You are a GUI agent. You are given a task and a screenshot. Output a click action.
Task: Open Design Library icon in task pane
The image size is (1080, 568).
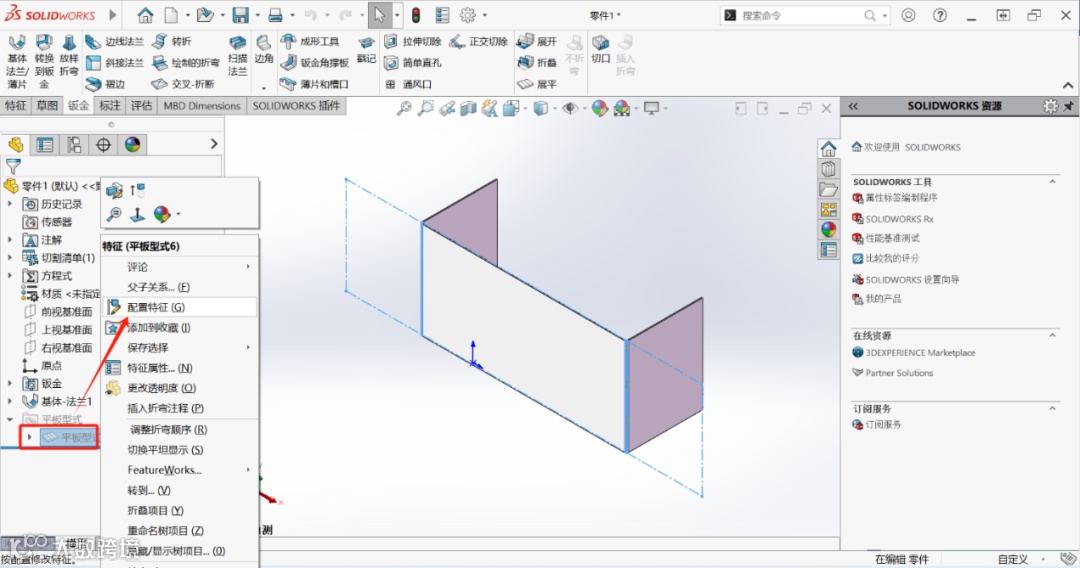(x=829, y=169)
